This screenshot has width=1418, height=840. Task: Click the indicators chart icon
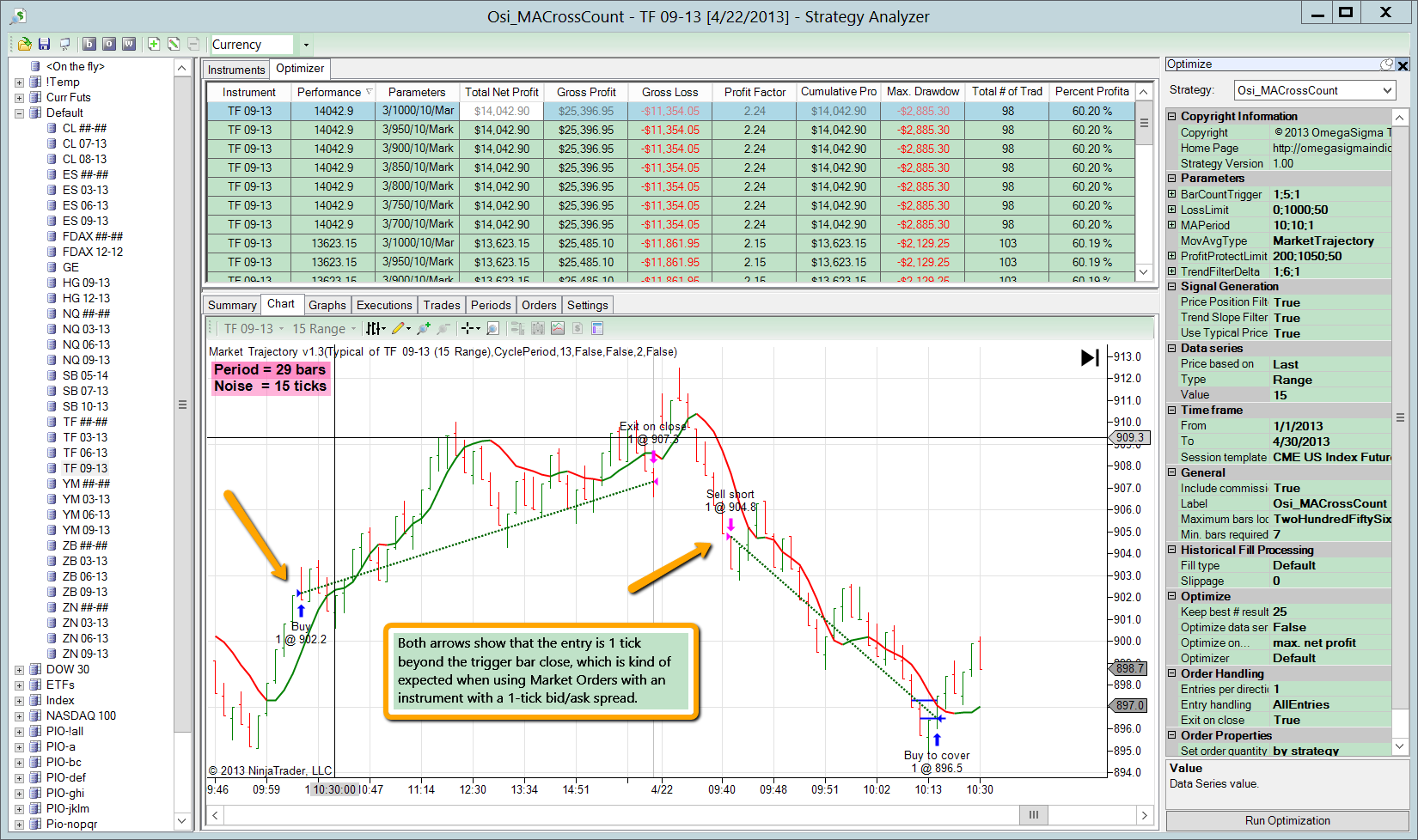coord(558,328)
